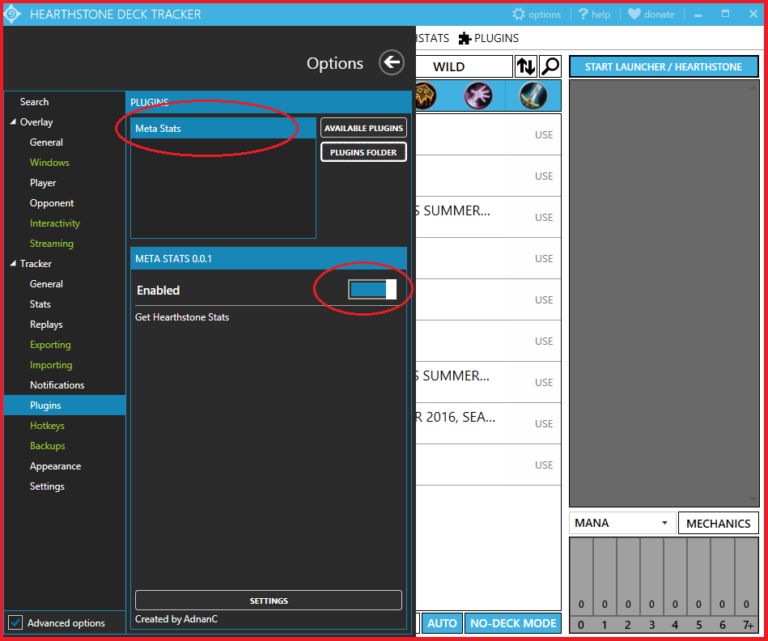Click the deck panel vertical scrollbar

(753, 293)
